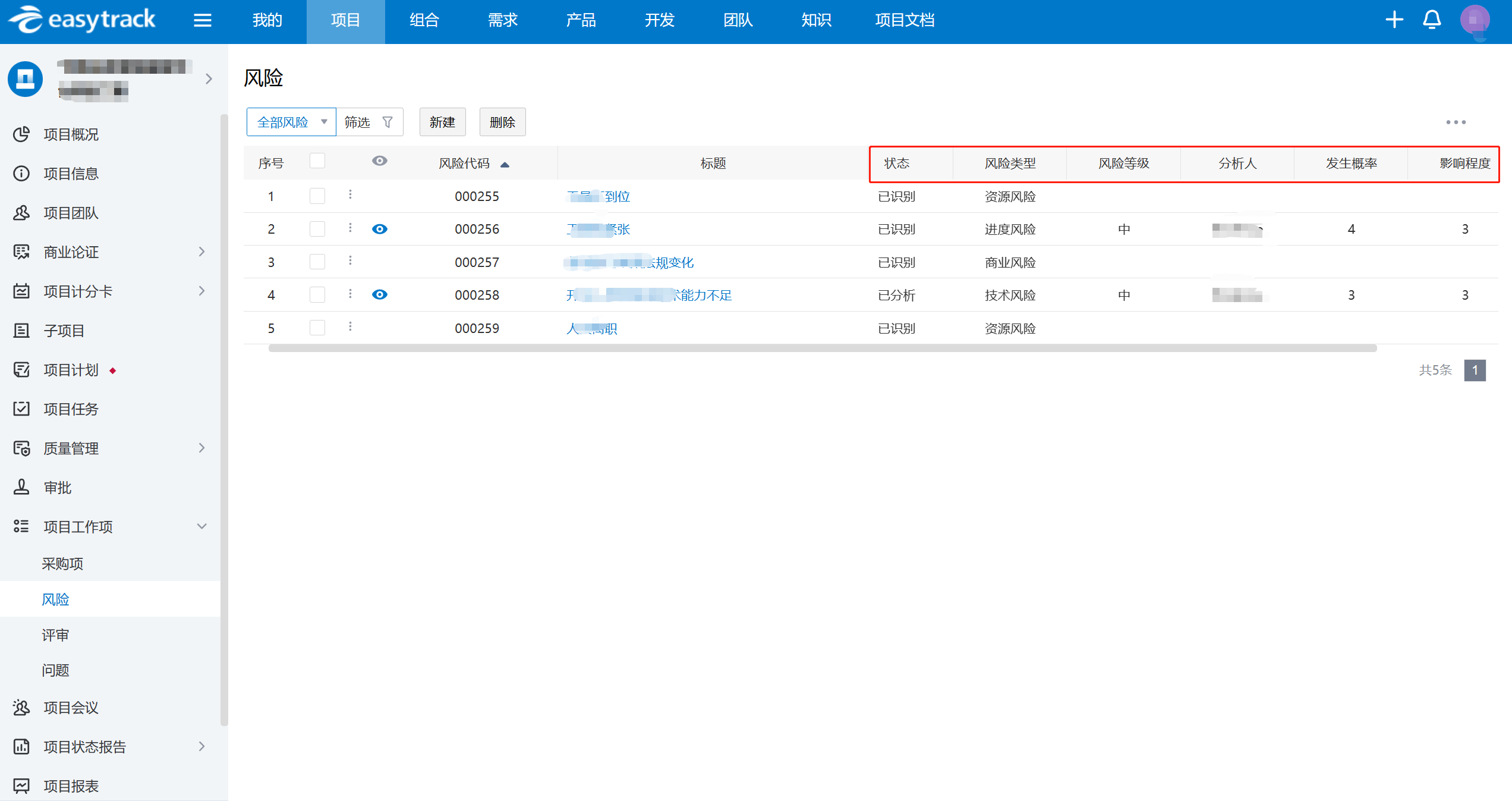Image resolution: width=1512 pixels, height=801 pixels.
Task: Expand the project switcher chevron
Action: 209,78
